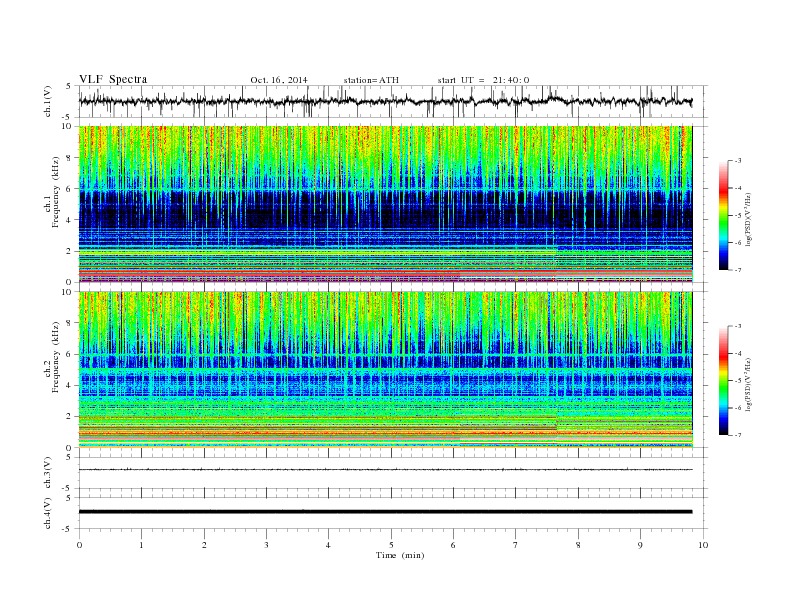This screenshot has width=792, height=612.
Task: Click time axis tick label "6"
Action: coord(453,545)
